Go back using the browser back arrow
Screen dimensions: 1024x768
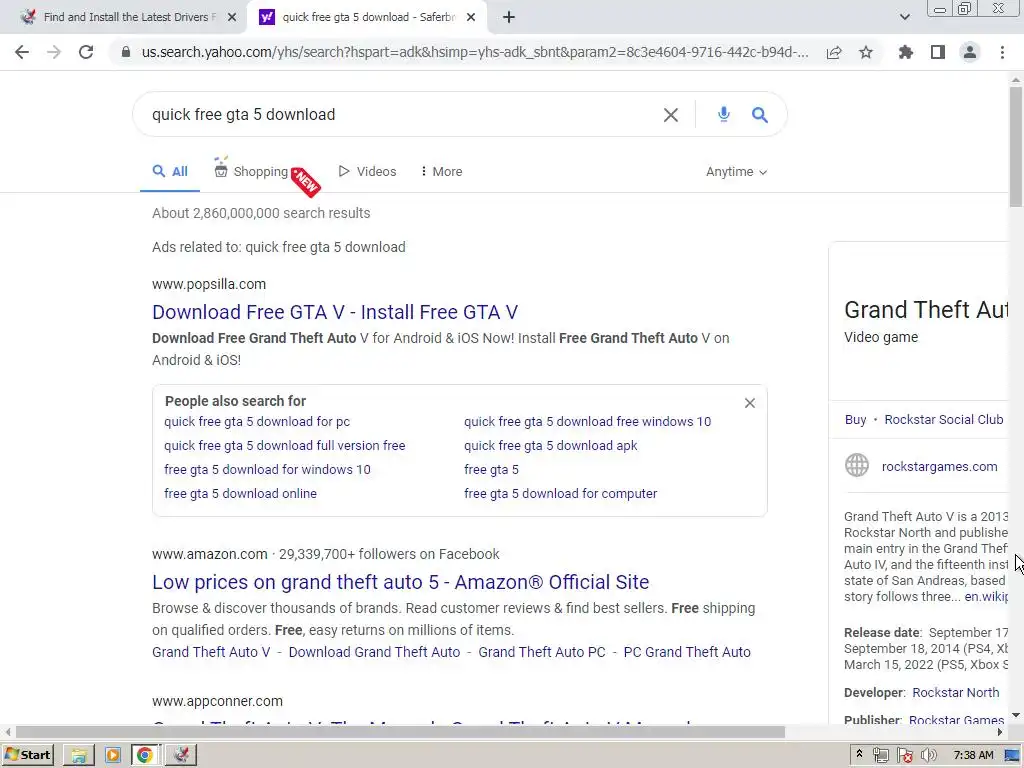[x=22, y=52]
